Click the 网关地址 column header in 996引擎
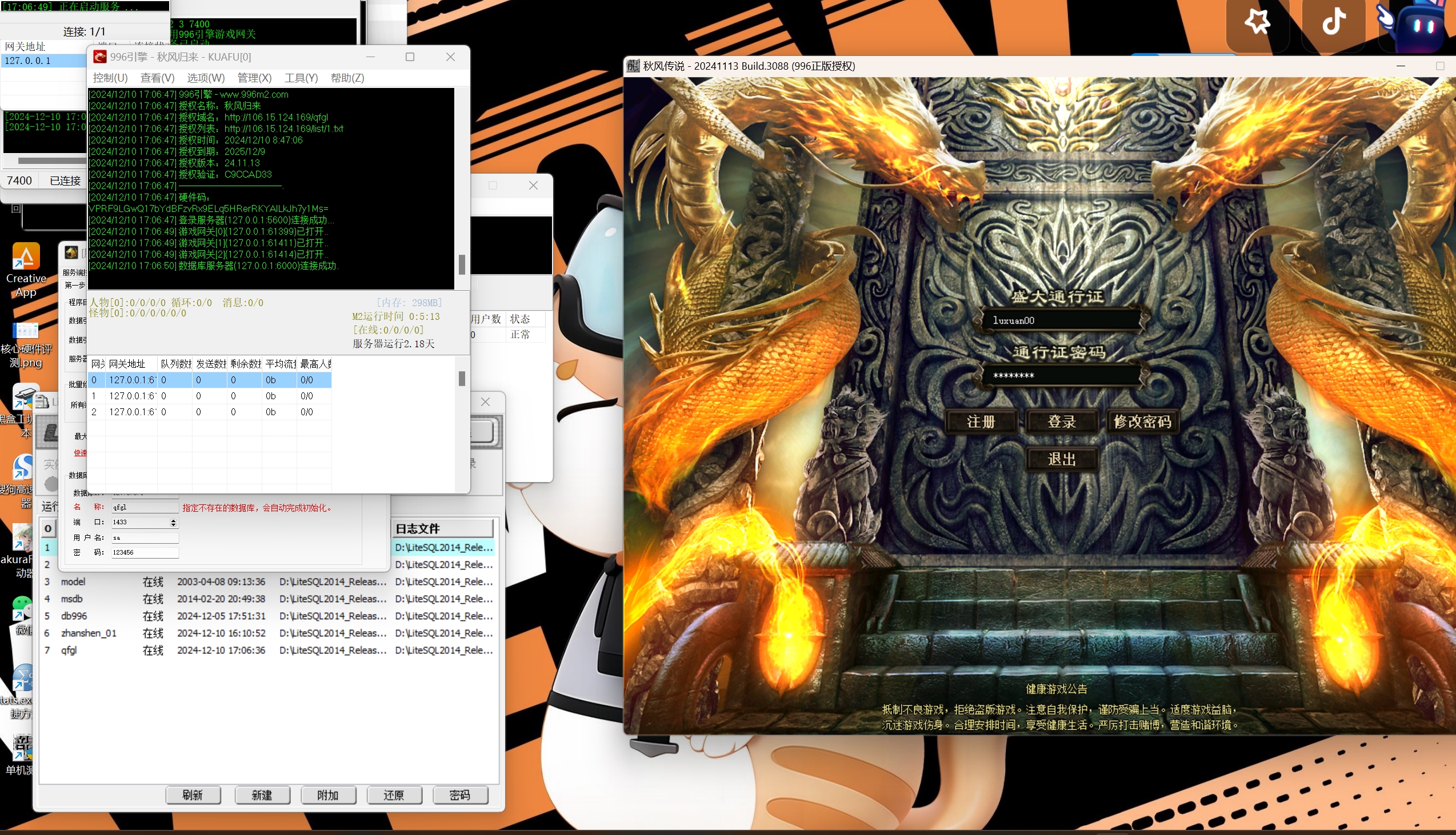Screen dimensions: 1456x835 tap(131, 364)
